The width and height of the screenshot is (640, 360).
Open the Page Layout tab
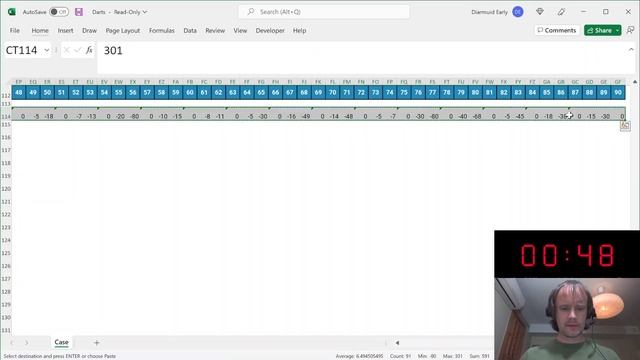122,31
